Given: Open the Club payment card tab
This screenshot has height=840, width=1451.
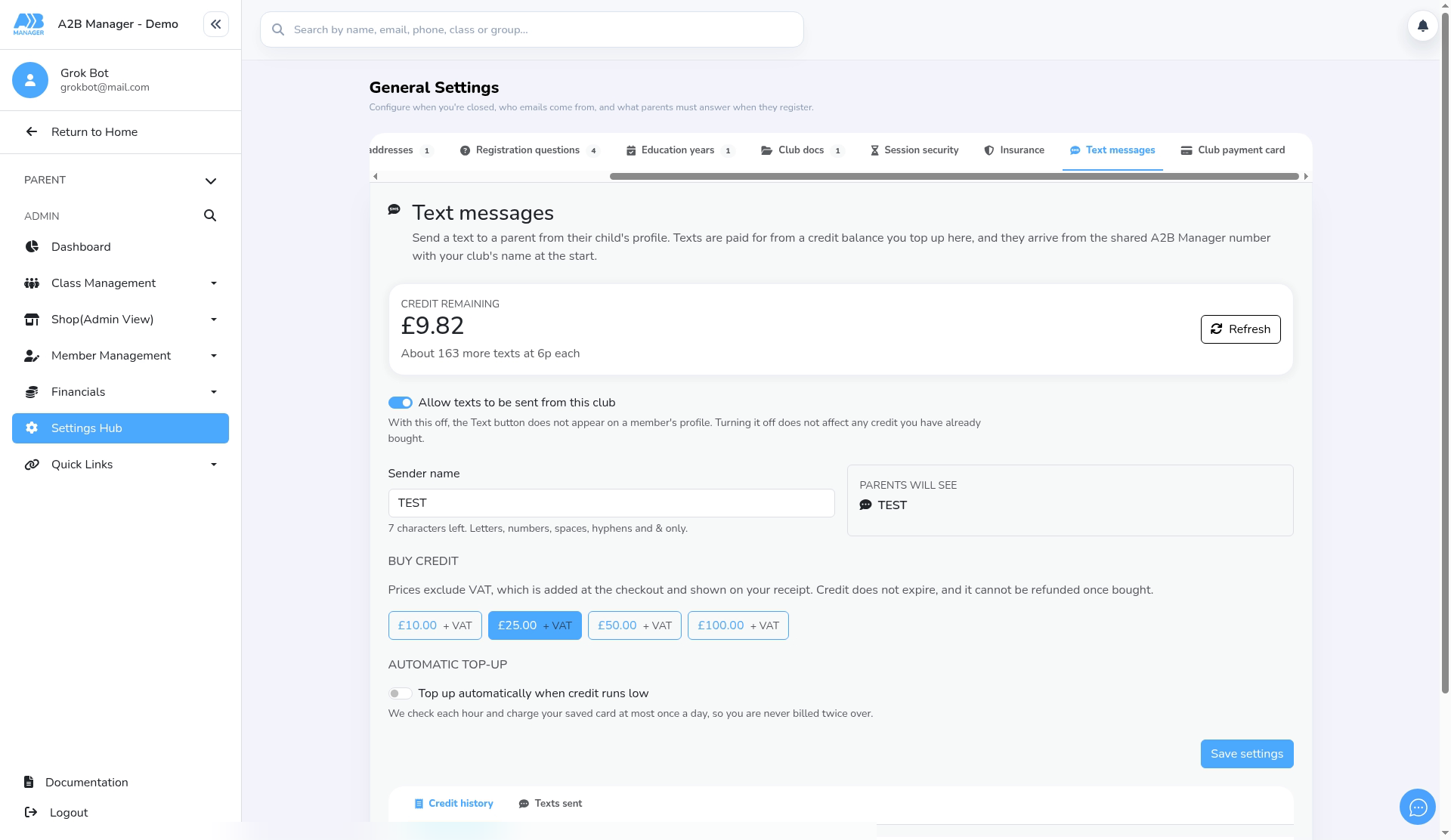Looking at the screenshot, I should click(x=1233, y=150).
